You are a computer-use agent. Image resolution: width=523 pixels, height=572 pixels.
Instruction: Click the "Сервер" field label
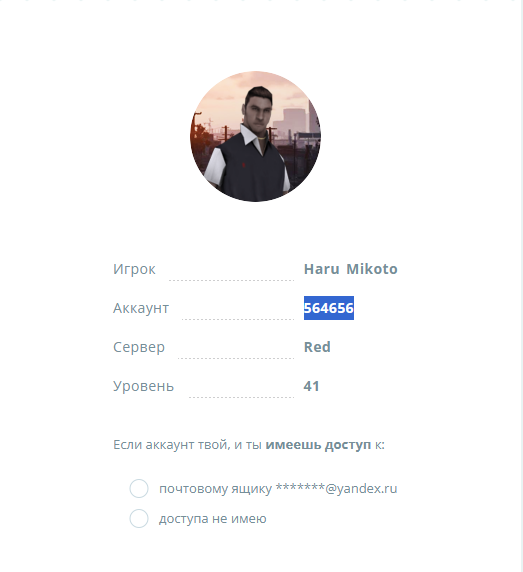139,347
